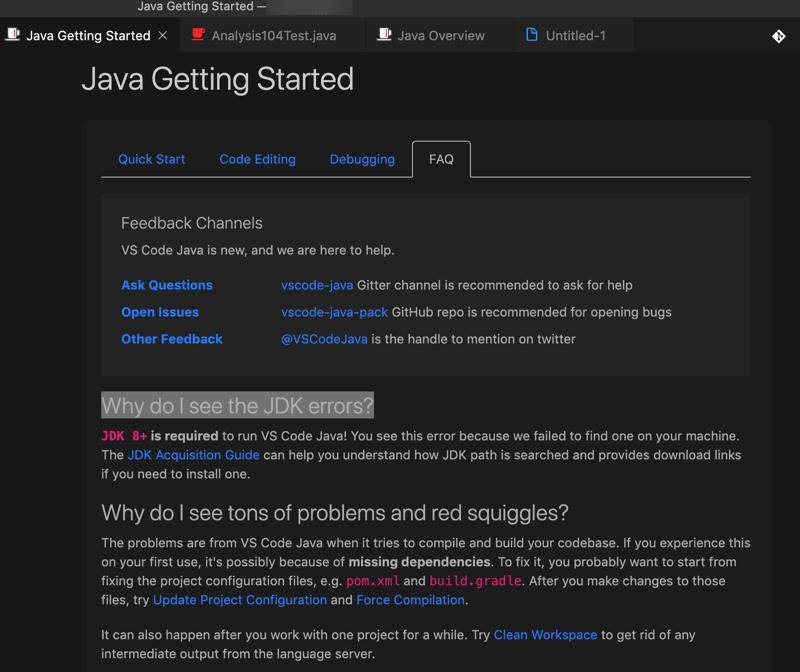The width and height of the screenshot is (800, 672).
Task: Select the FAQ tab
Action: tap(441, 159)
